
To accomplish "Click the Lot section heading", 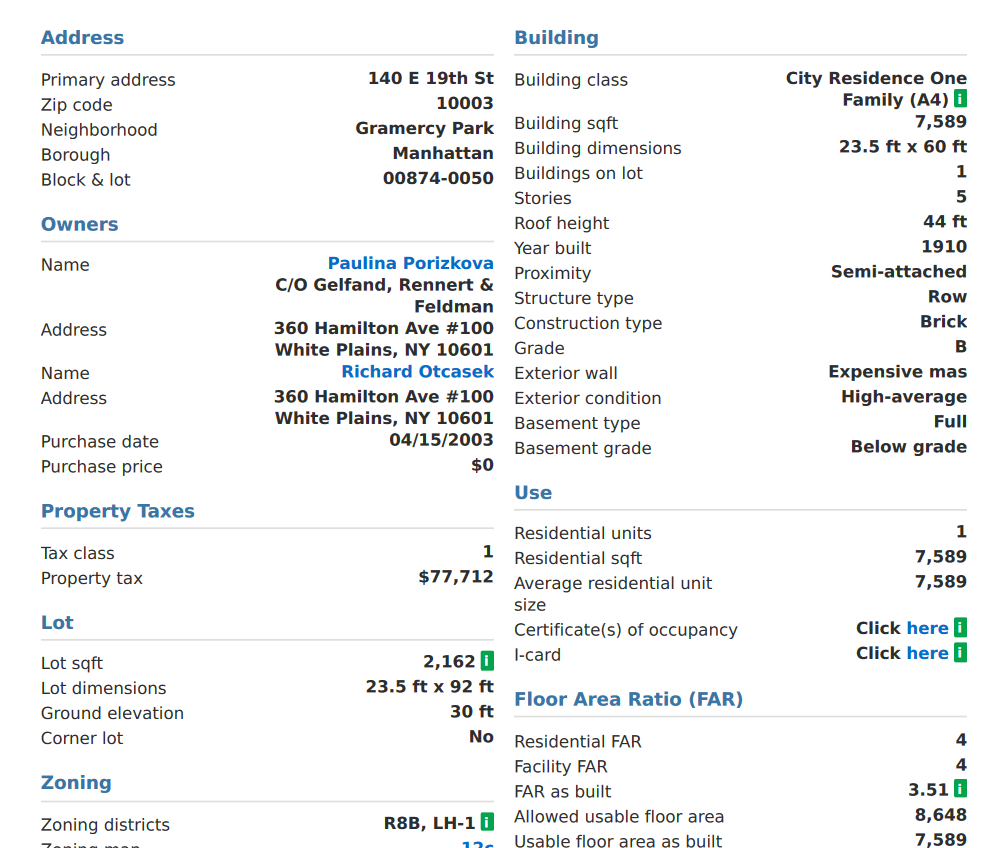I will [57, 622].
